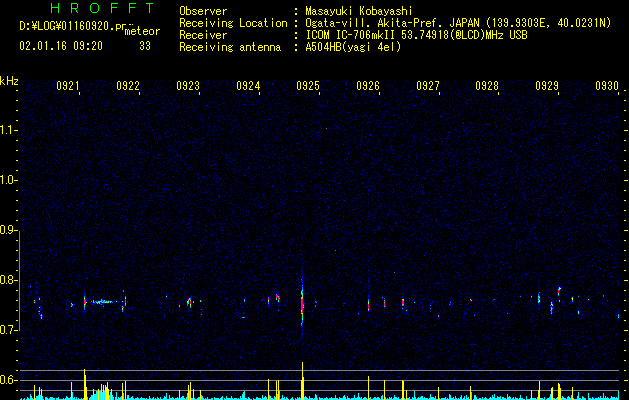Click the antenna A504HB(yagi 4el) text
The height and width of the screenshot is (400, 629).
pyautogui.click(x=353, y=47)
